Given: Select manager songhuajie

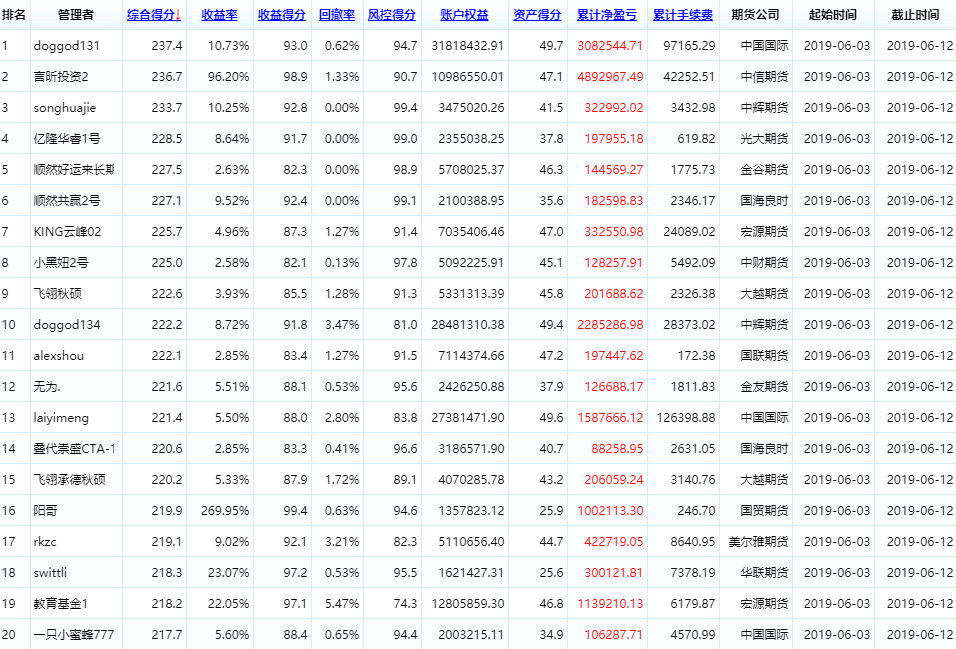Looking at the screenshot, I should tap(65, 108).
